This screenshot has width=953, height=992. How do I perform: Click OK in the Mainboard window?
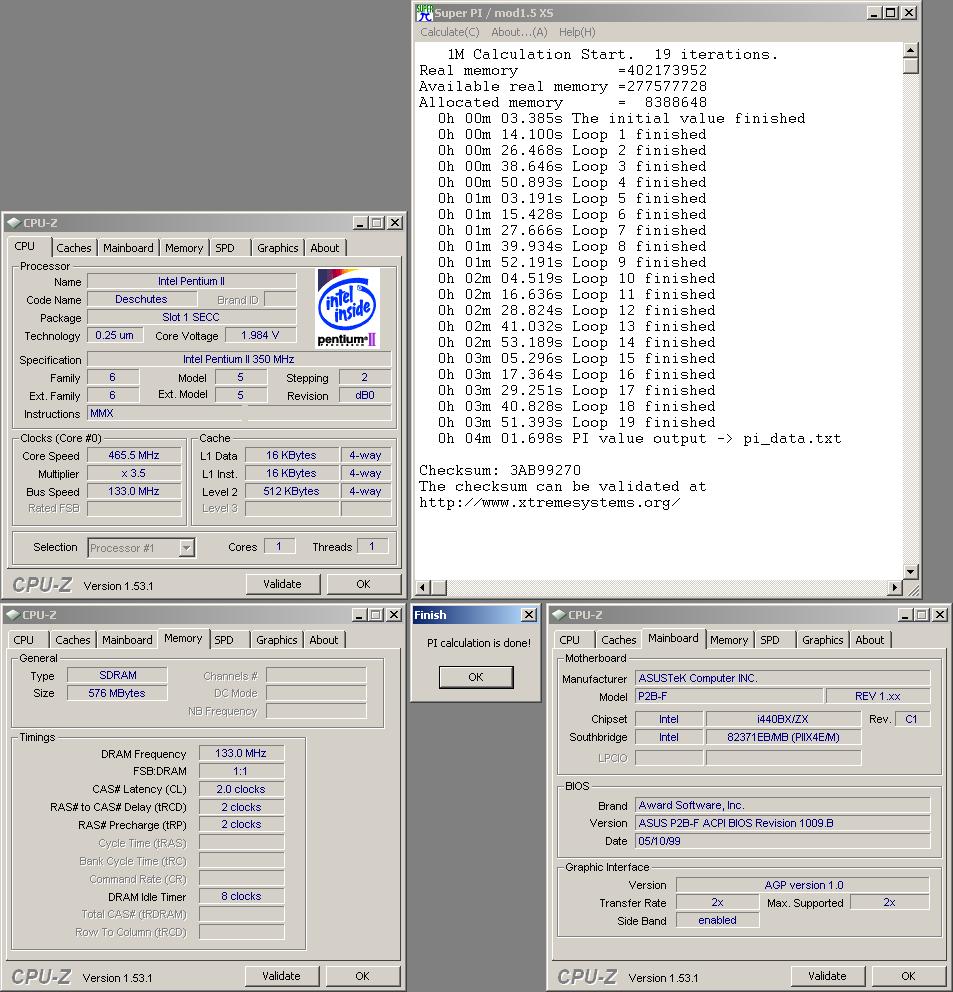[908, 976]
